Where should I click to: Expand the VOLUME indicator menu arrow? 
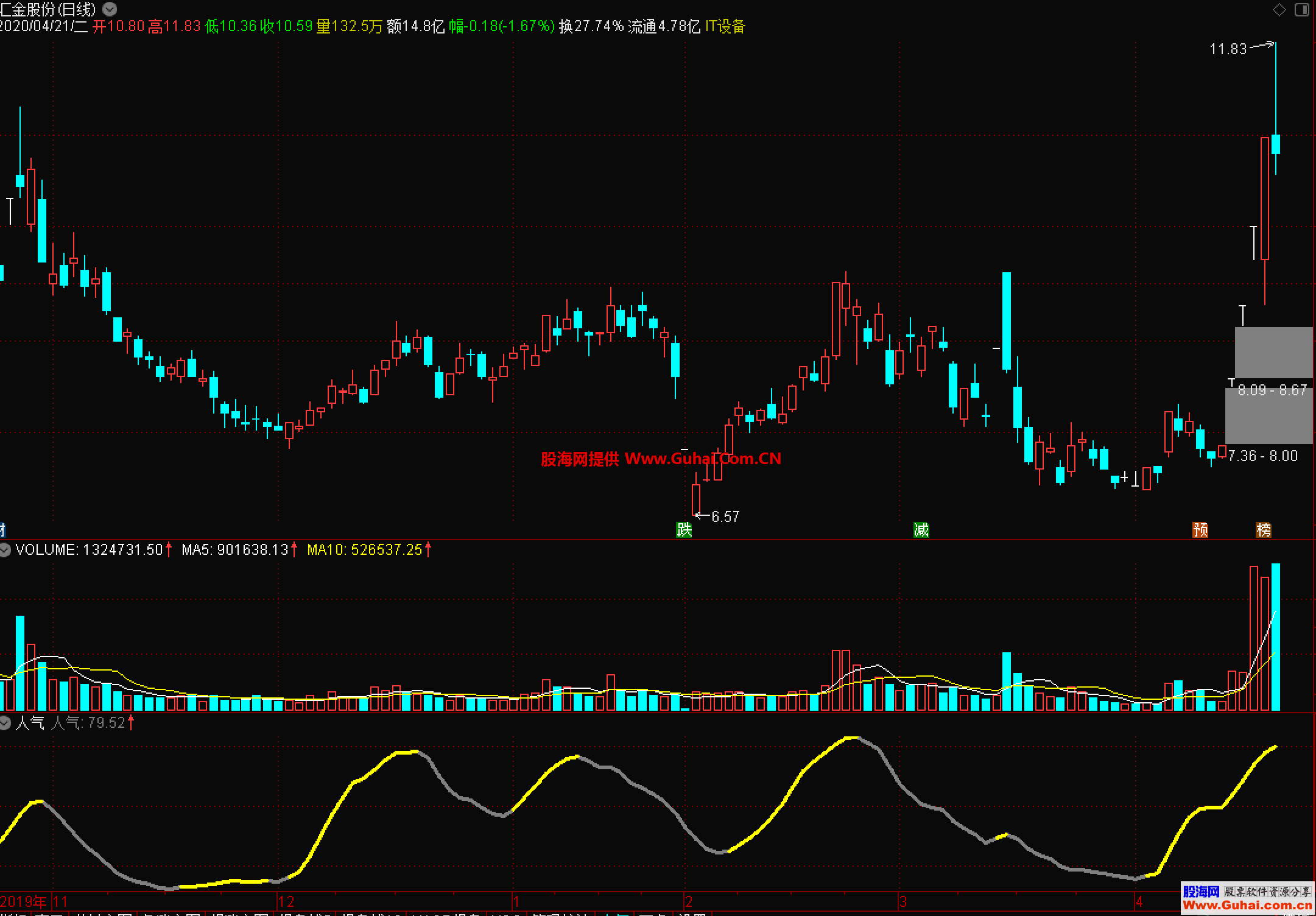pos(5,550)
